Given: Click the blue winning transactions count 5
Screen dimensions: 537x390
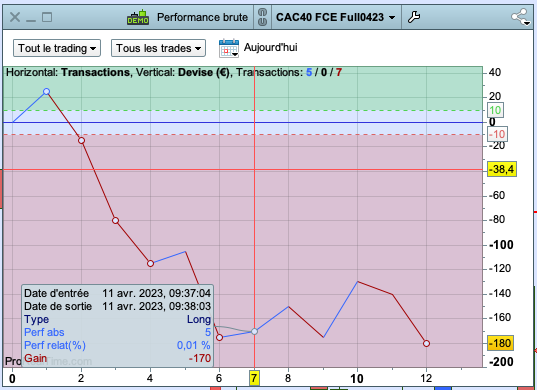Looking at the screenshot, I should pos(309,73).
